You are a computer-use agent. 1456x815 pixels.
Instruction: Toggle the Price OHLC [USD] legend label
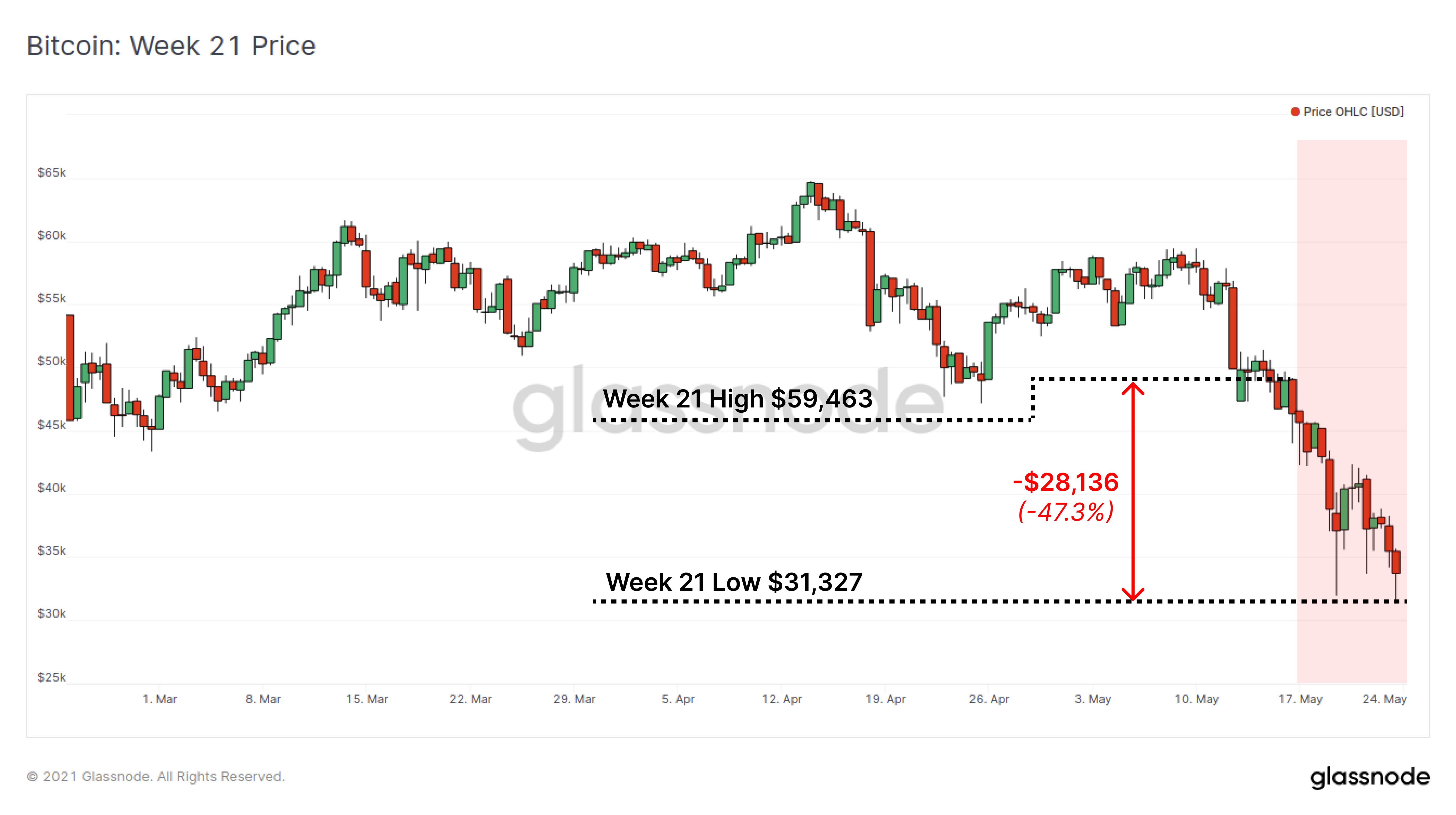1353,112
